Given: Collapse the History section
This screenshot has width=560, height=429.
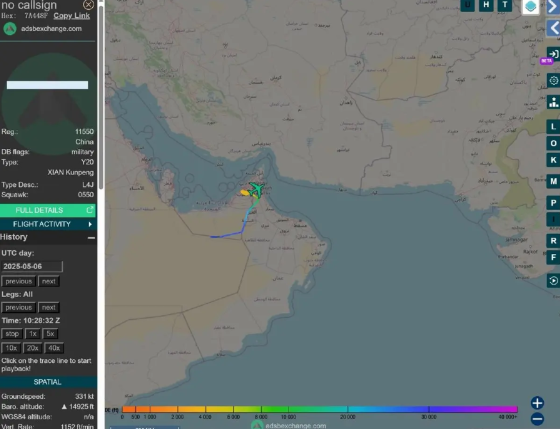Looking at the screenshot, I should tap(91, 238).
